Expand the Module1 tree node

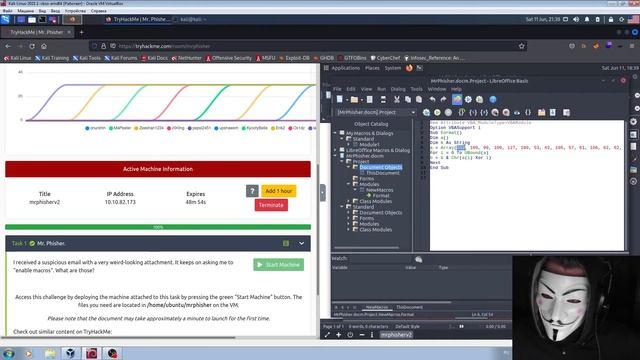point(349,144)
